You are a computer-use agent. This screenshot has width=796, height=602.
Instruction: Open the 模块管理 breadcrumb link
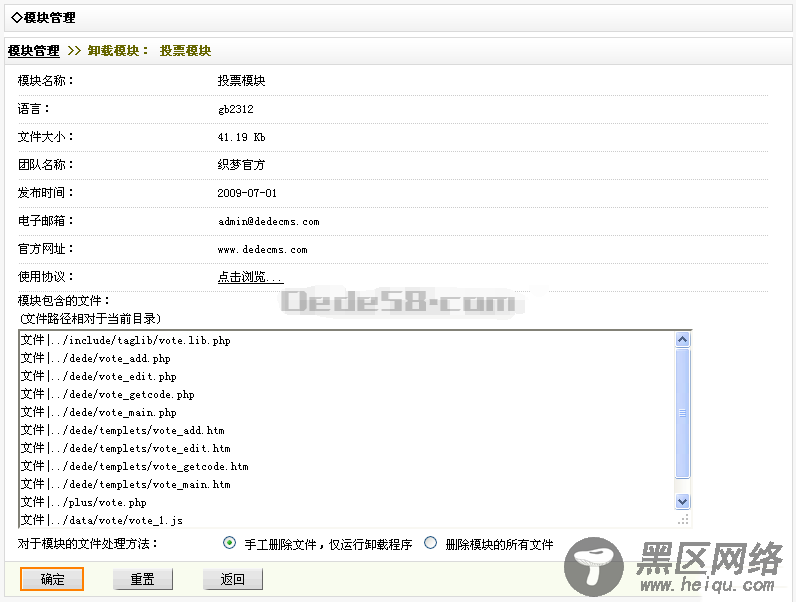point(34,51)
